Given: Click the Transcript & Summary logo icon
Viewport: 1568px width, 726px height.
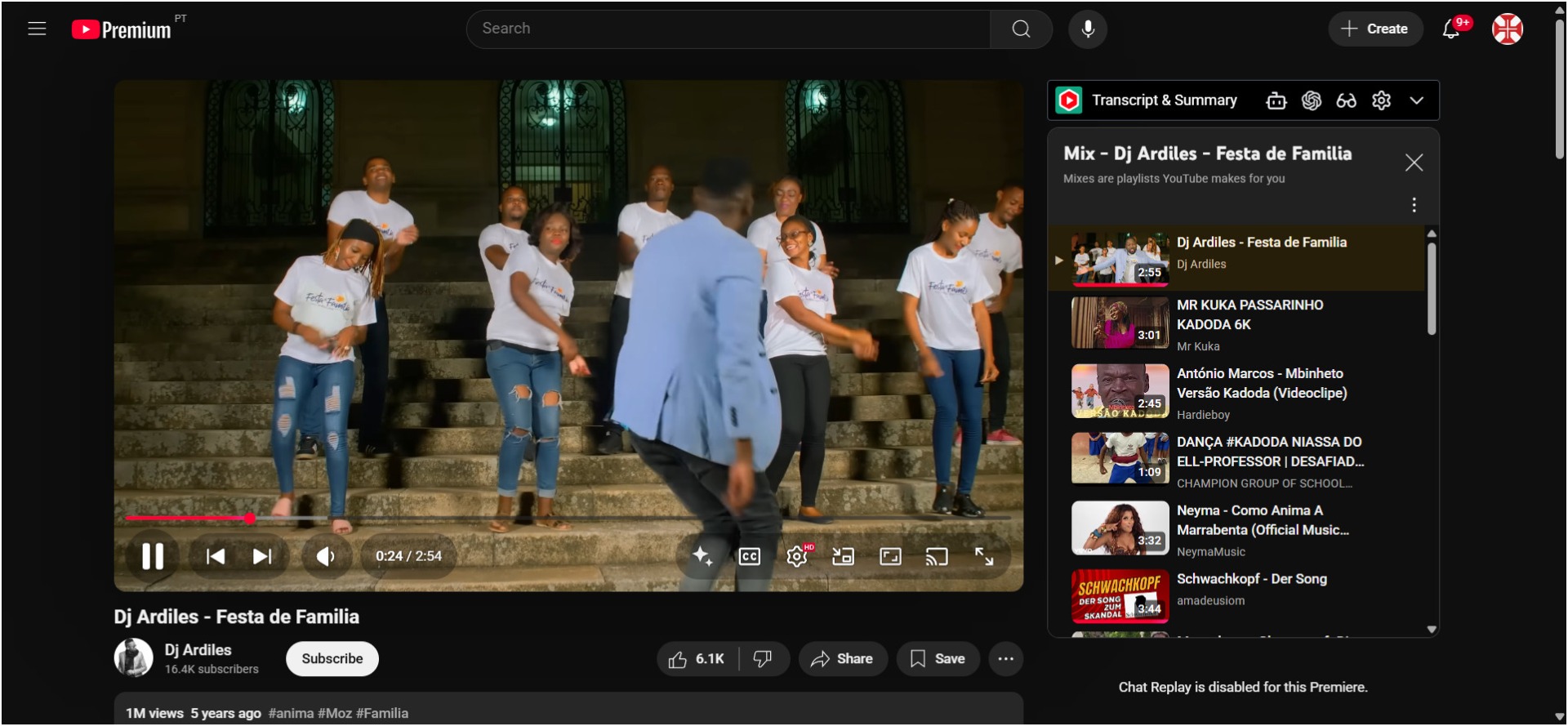Looking at the screenshot, I should coord(1069,100).
